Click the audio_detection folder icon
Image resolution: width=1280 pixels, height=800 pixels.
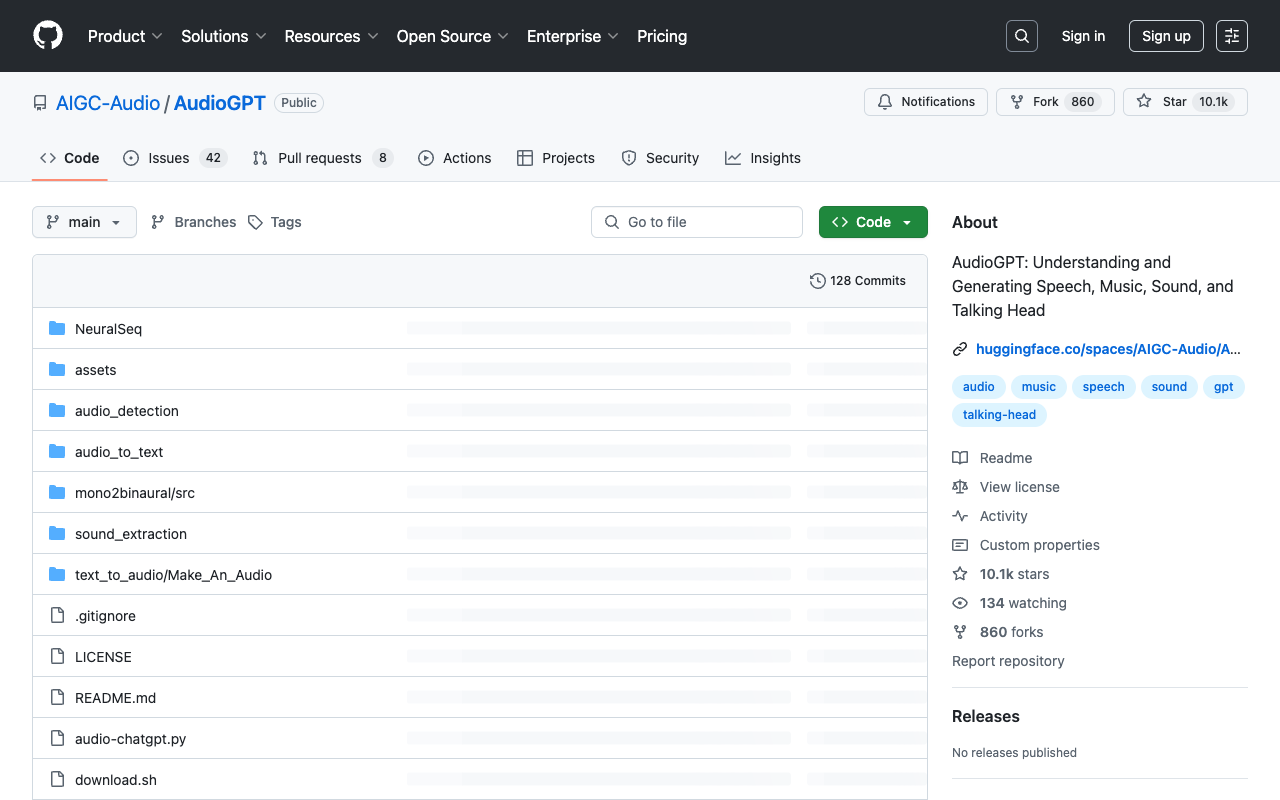pyautogui.click(x=57, y=410)
